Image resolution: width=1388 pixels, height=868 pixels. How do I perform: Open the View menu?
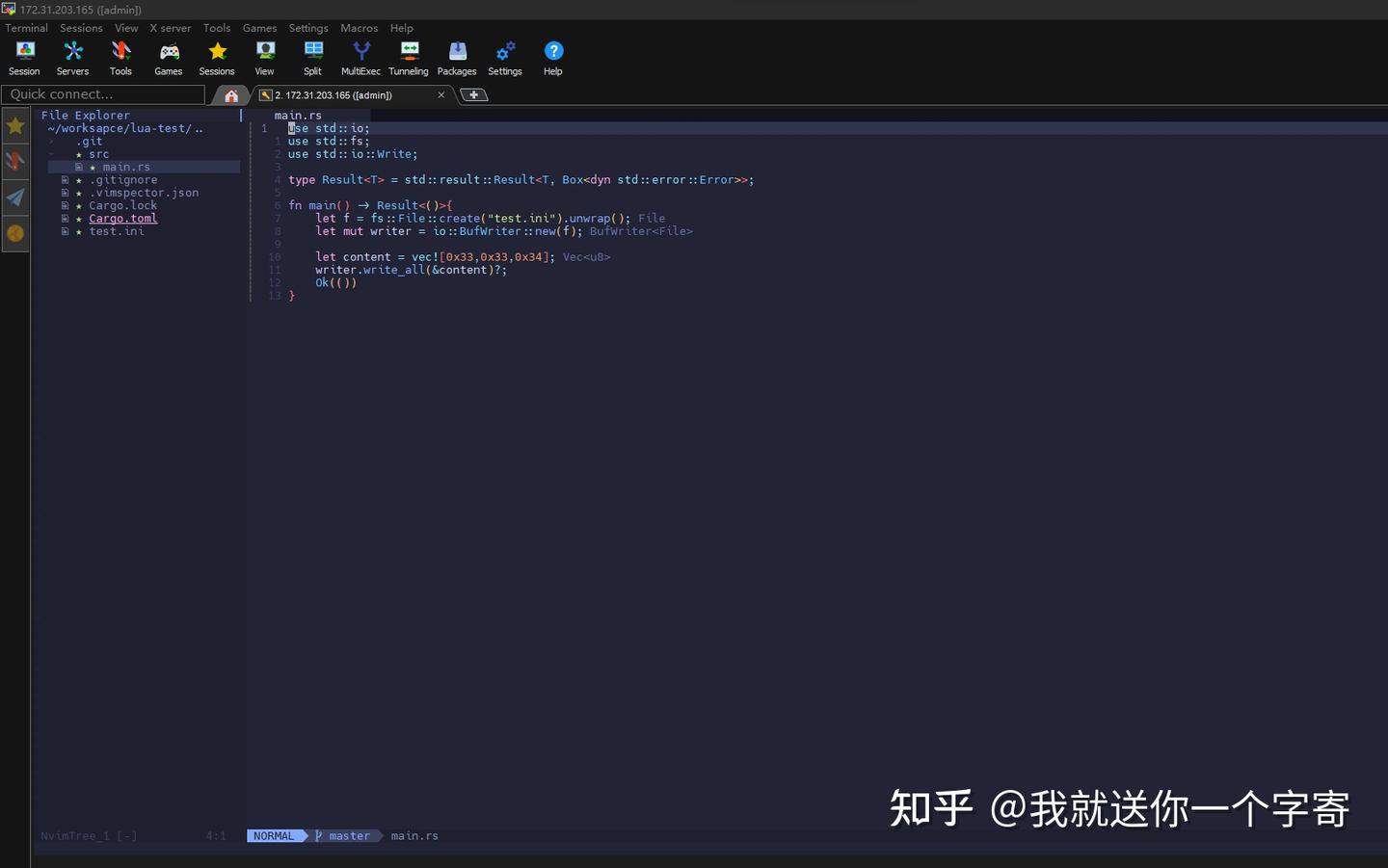click(x=126, y=28)
